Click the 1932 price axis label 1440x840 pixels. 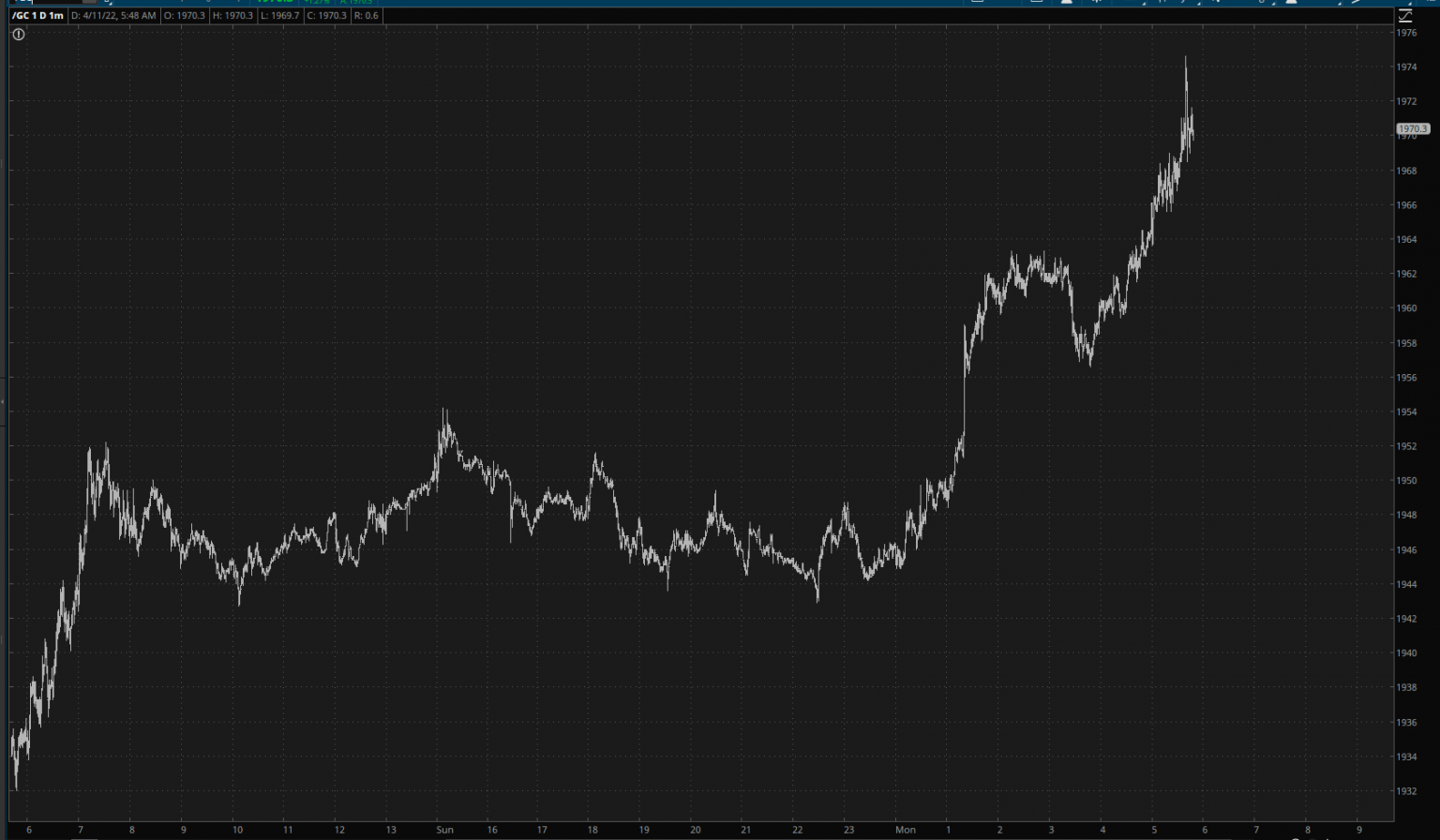1406,791
